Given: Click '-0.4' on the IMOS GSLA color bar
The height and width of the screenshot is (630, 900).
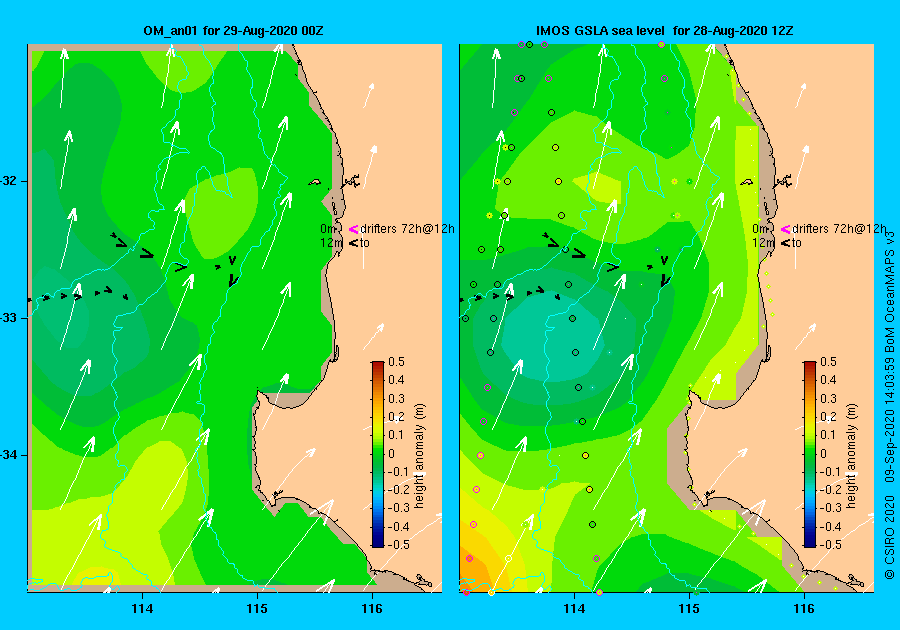Looking at the screenshot, I should tap(829, 527).
